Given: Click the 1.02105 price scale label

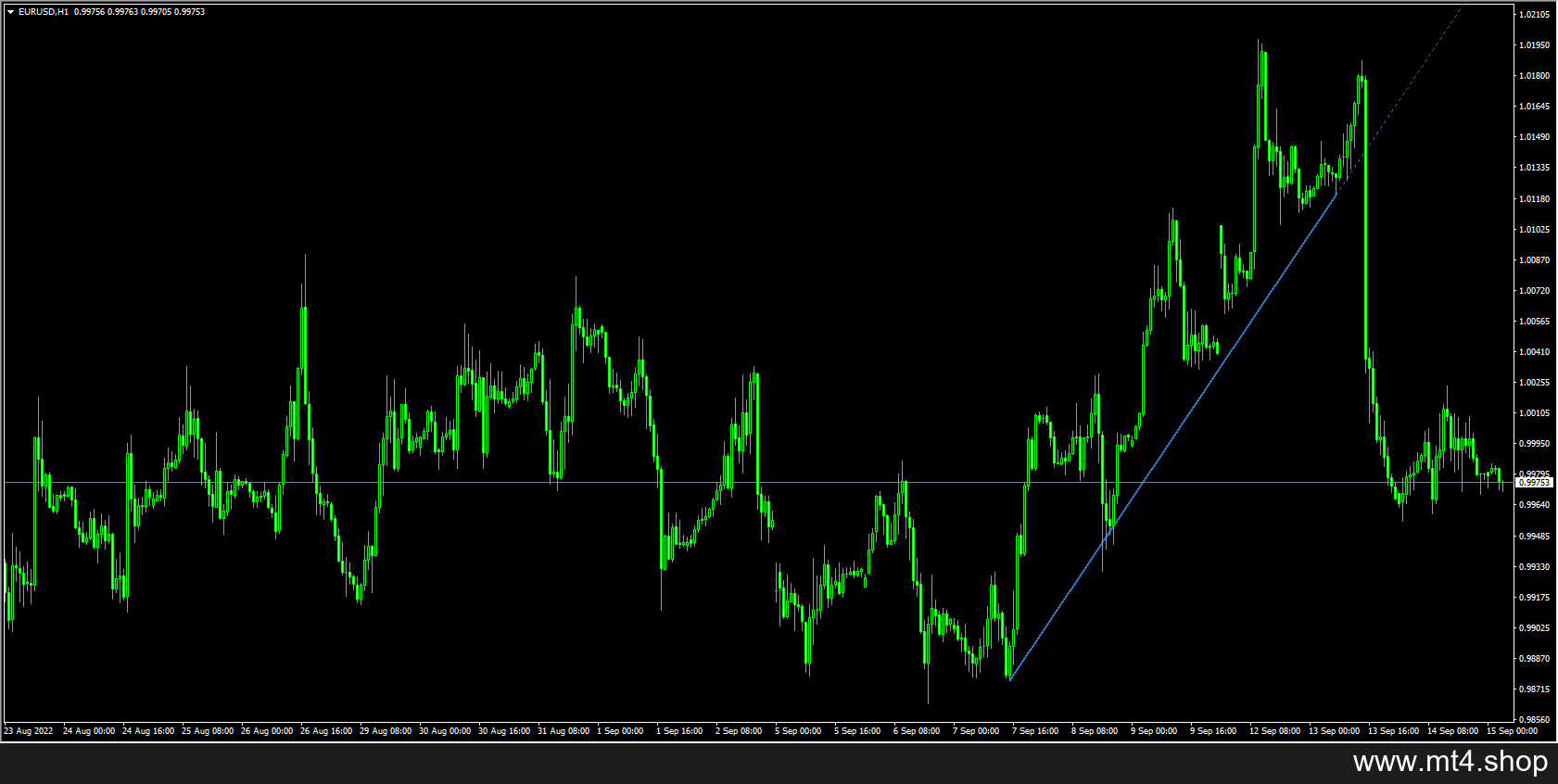Looking at the screenshot, I should 1535,15.
